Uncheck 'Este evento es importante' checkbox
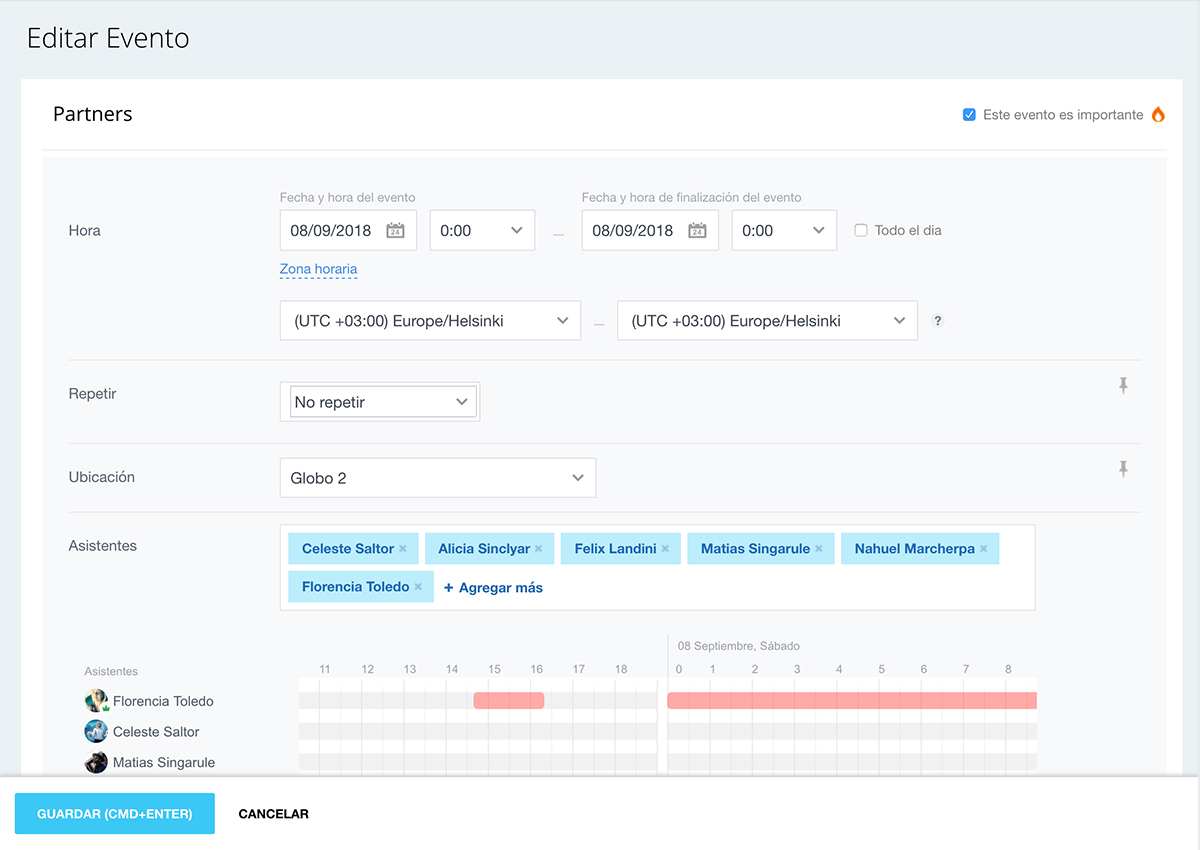The width and height of the screenshot is (1200, 850). pyautogui.click(x=969, y=115)
